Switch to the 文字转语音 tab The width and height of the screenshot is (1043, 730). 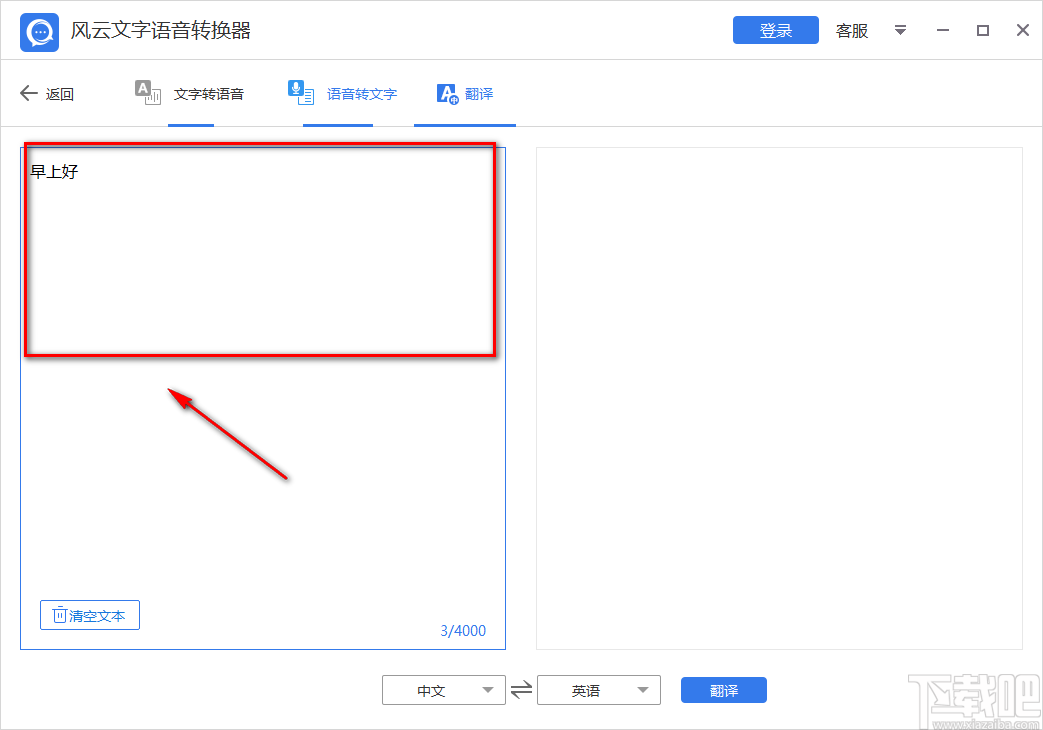pyautogui.click(x=209, y=94)
